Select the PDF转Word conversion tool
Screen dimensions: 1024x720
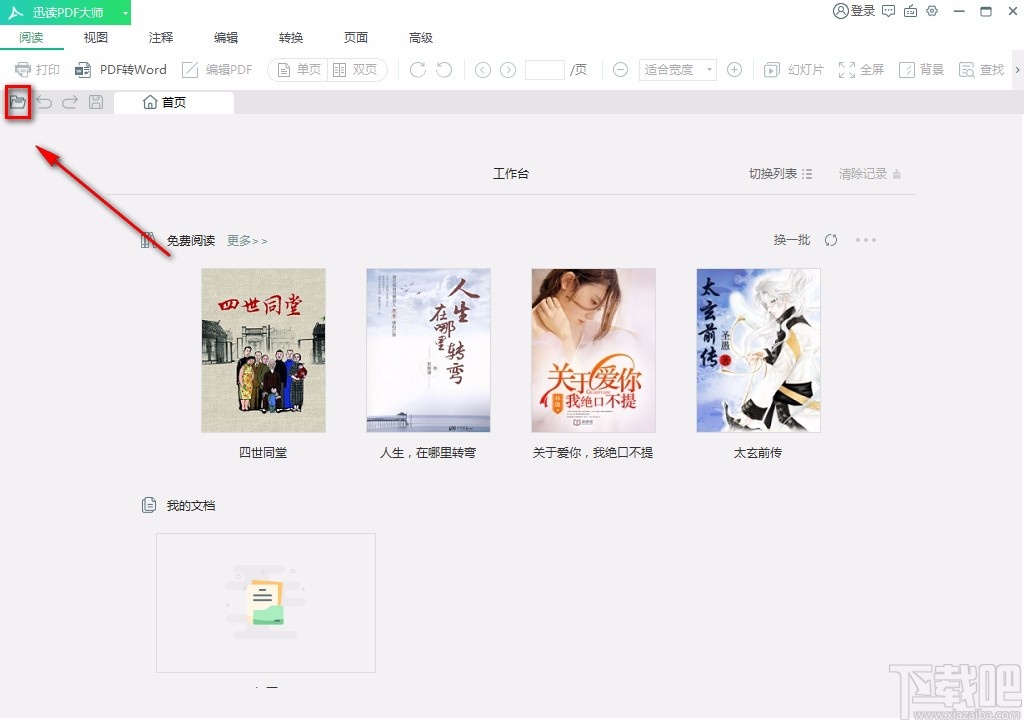pyautogui.click(x=120, y=69)
